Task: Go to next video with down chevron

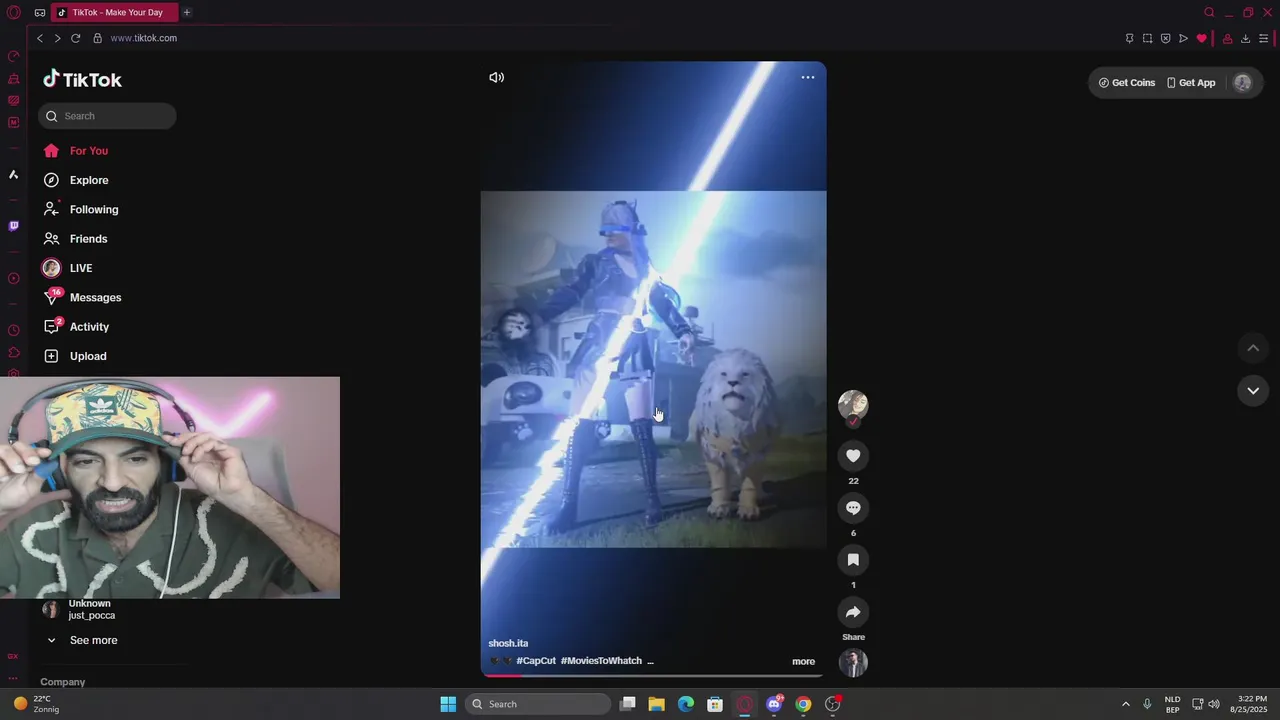Action: pos(1253,391)
